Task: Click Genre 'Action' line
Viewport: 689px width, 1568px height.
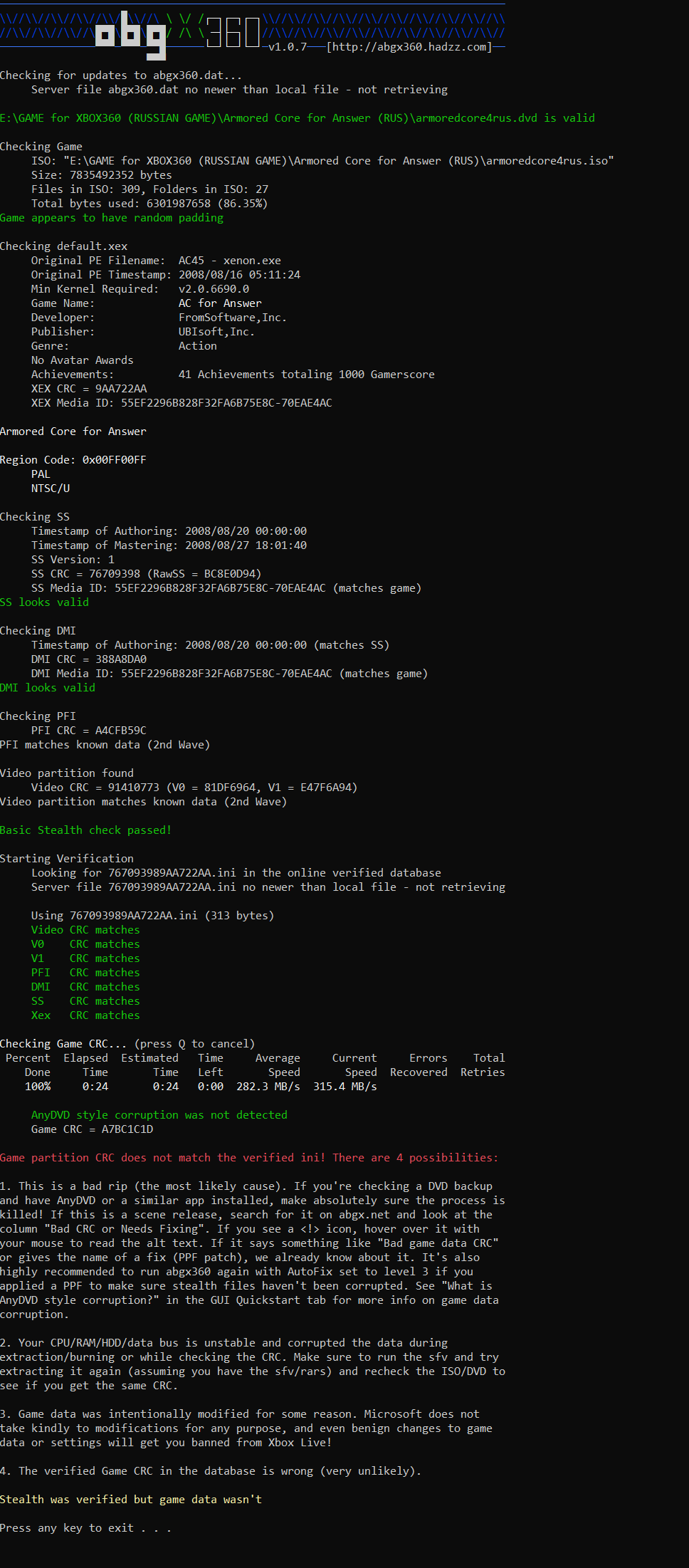Action: [124, 346]
